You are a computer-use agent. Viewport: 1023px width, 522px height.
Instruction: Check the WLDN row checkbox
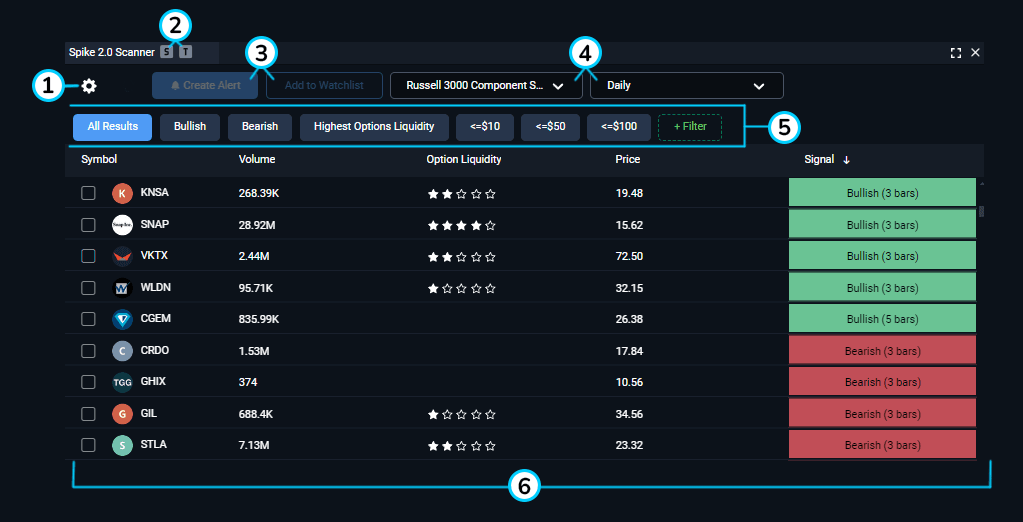(88, 288)
